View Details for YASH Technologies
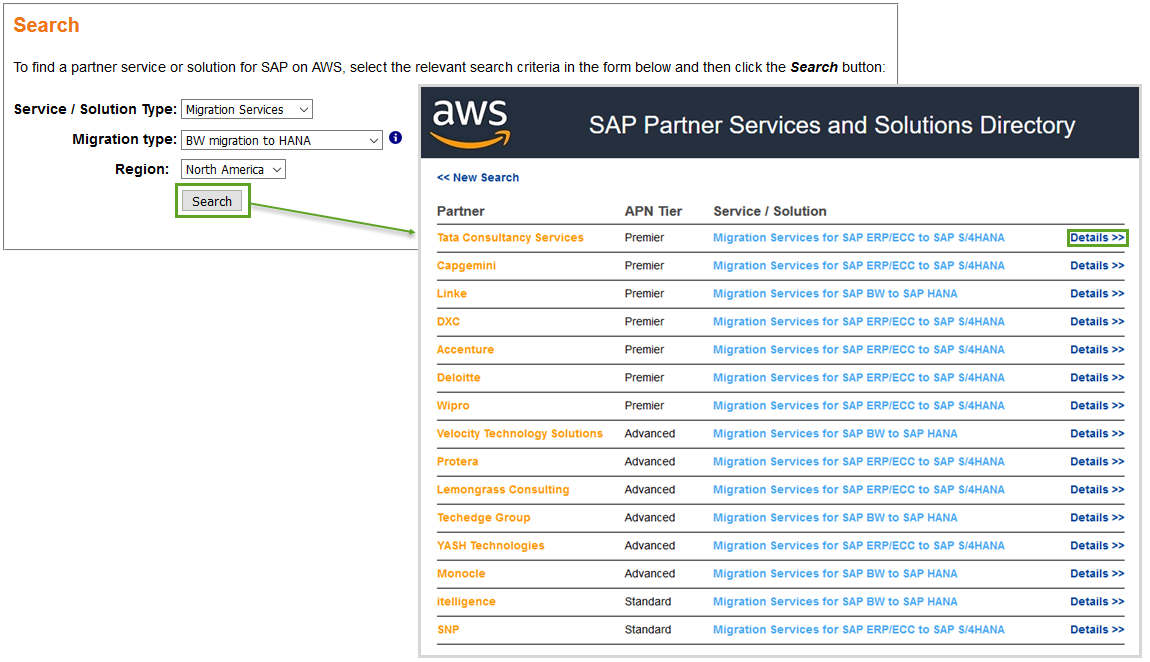 1097,545
